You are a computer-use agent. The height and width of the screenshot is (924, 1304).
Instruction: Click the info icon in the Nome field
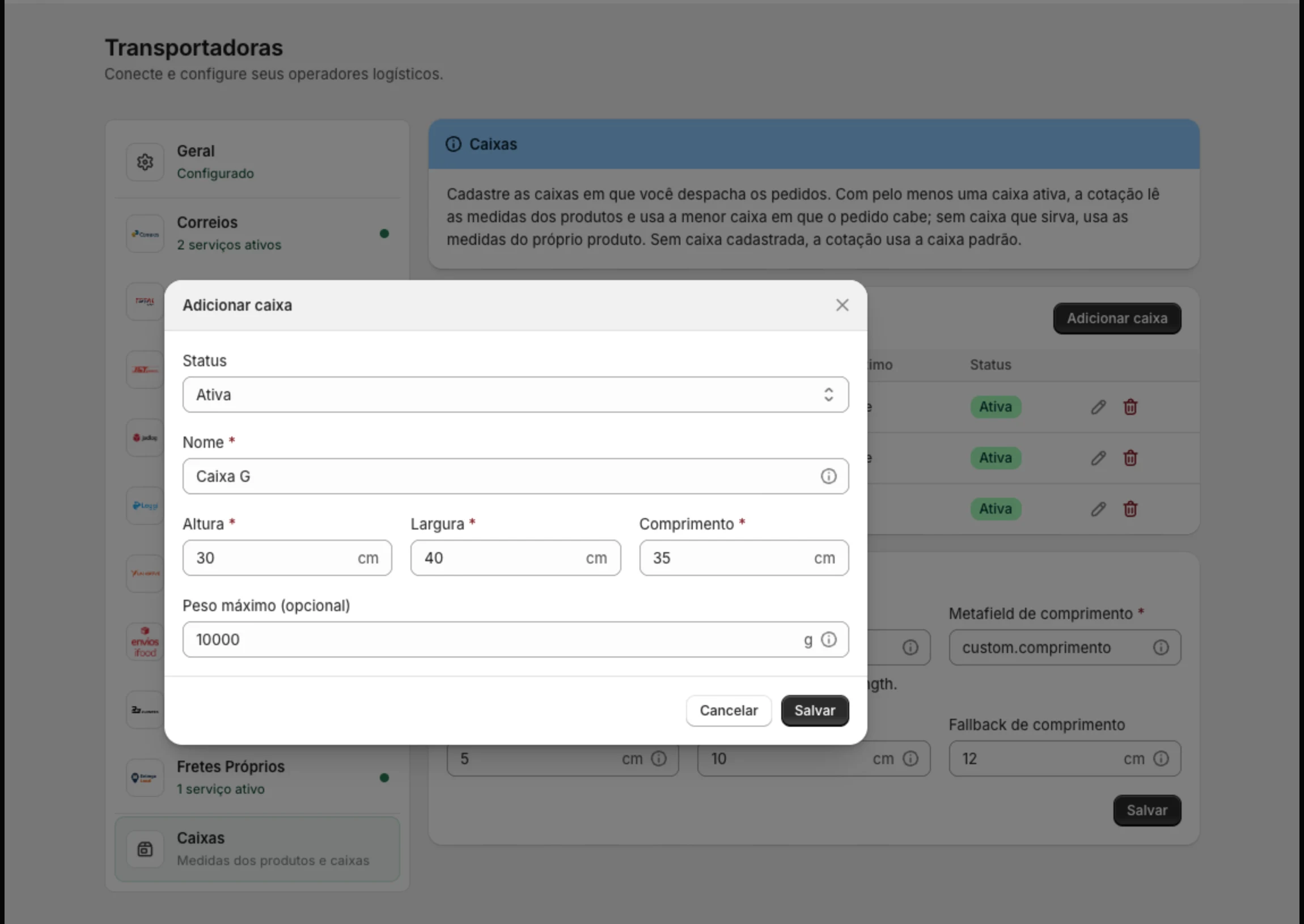click(x=828, y=476)
